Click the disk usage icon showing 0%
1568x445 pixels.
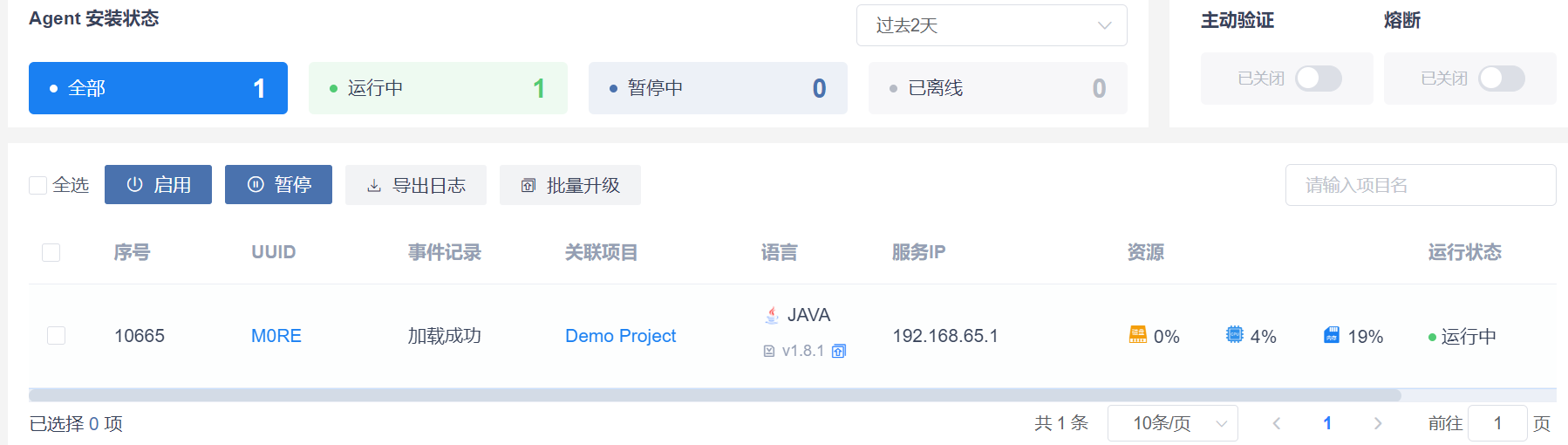coord(1138,334)
